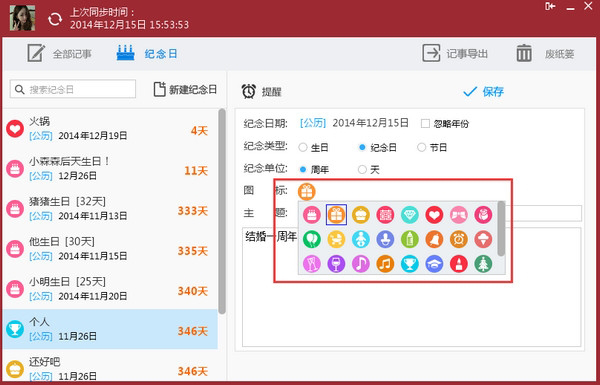Open the 小森森后天生日！ entry
The width and height of the screenshot is (600, 385).
tap(110, 169)
